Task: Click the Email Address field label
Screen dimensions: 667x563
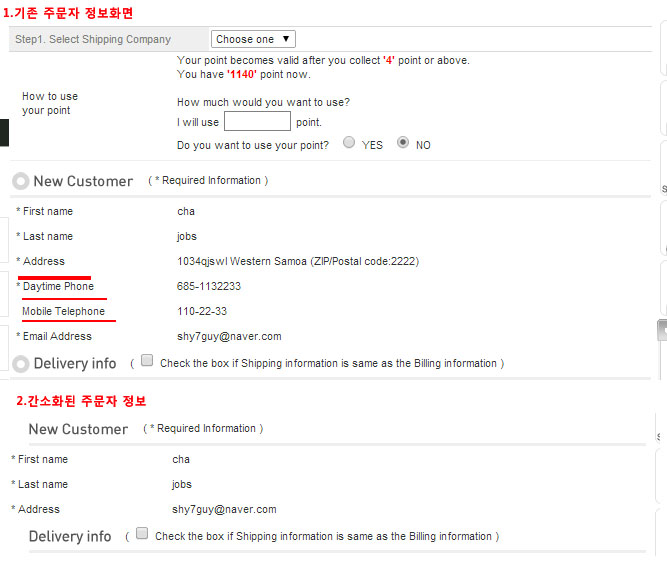Action: pyautogui.click(x=57, y=337)
